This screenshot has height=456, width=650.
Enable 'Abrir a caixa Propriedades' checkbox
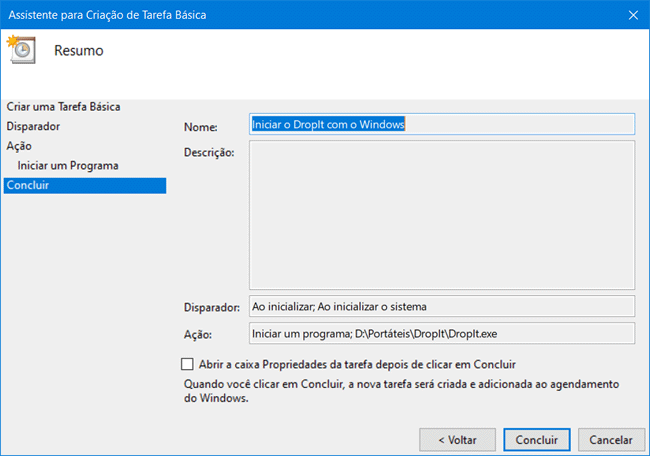(188, 365)
